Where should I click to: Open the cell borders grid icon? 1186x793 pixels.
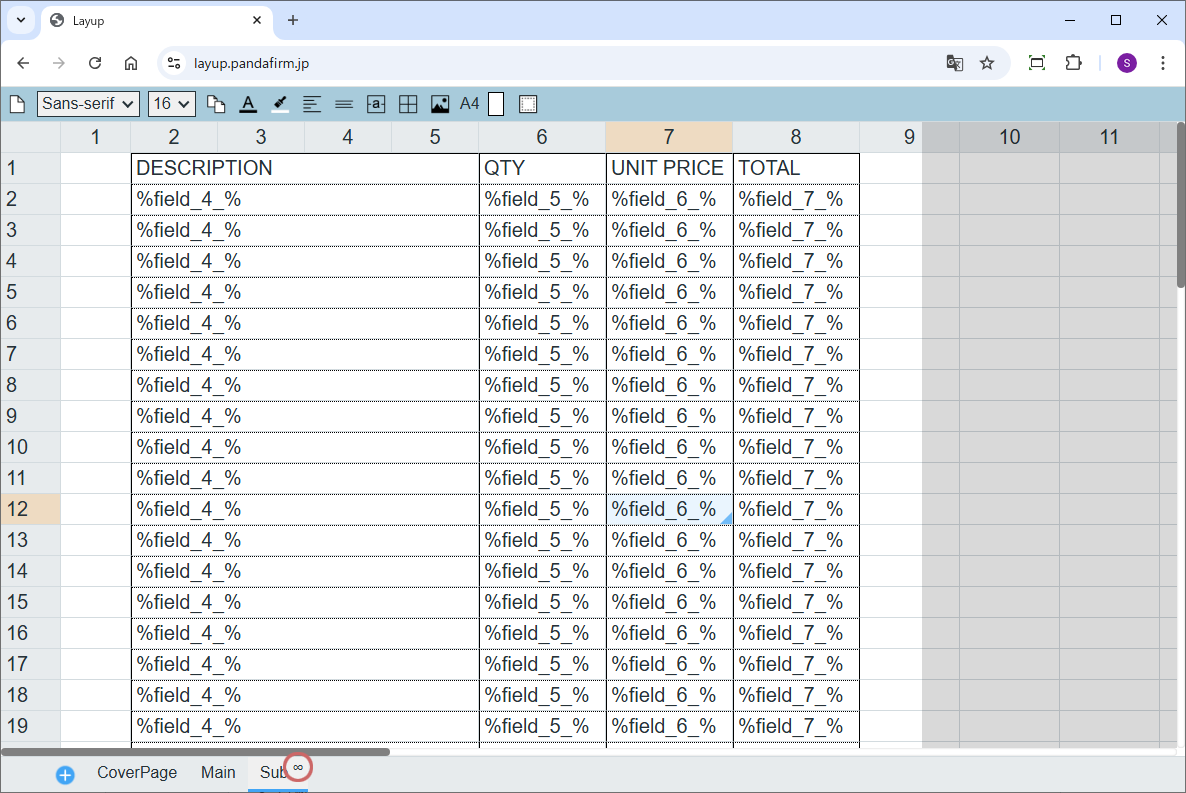click(x=408, y=104)
